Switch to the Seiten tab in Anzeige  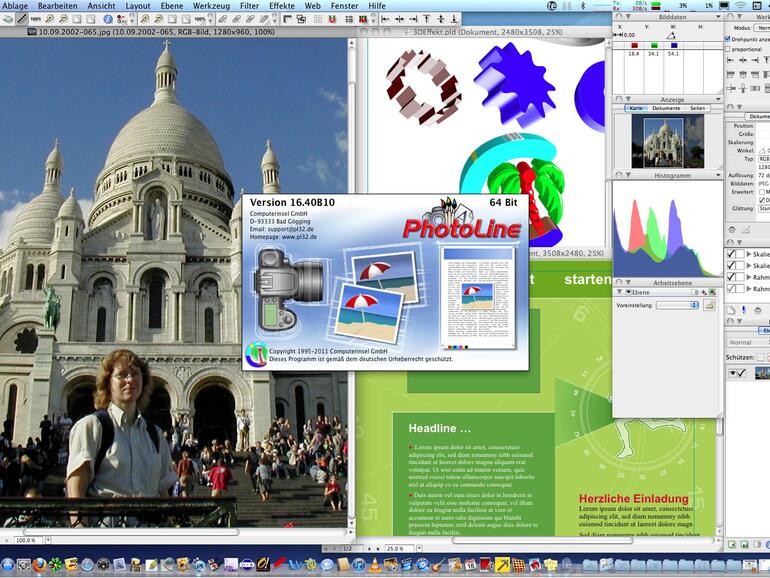click(x=697, y=108)
